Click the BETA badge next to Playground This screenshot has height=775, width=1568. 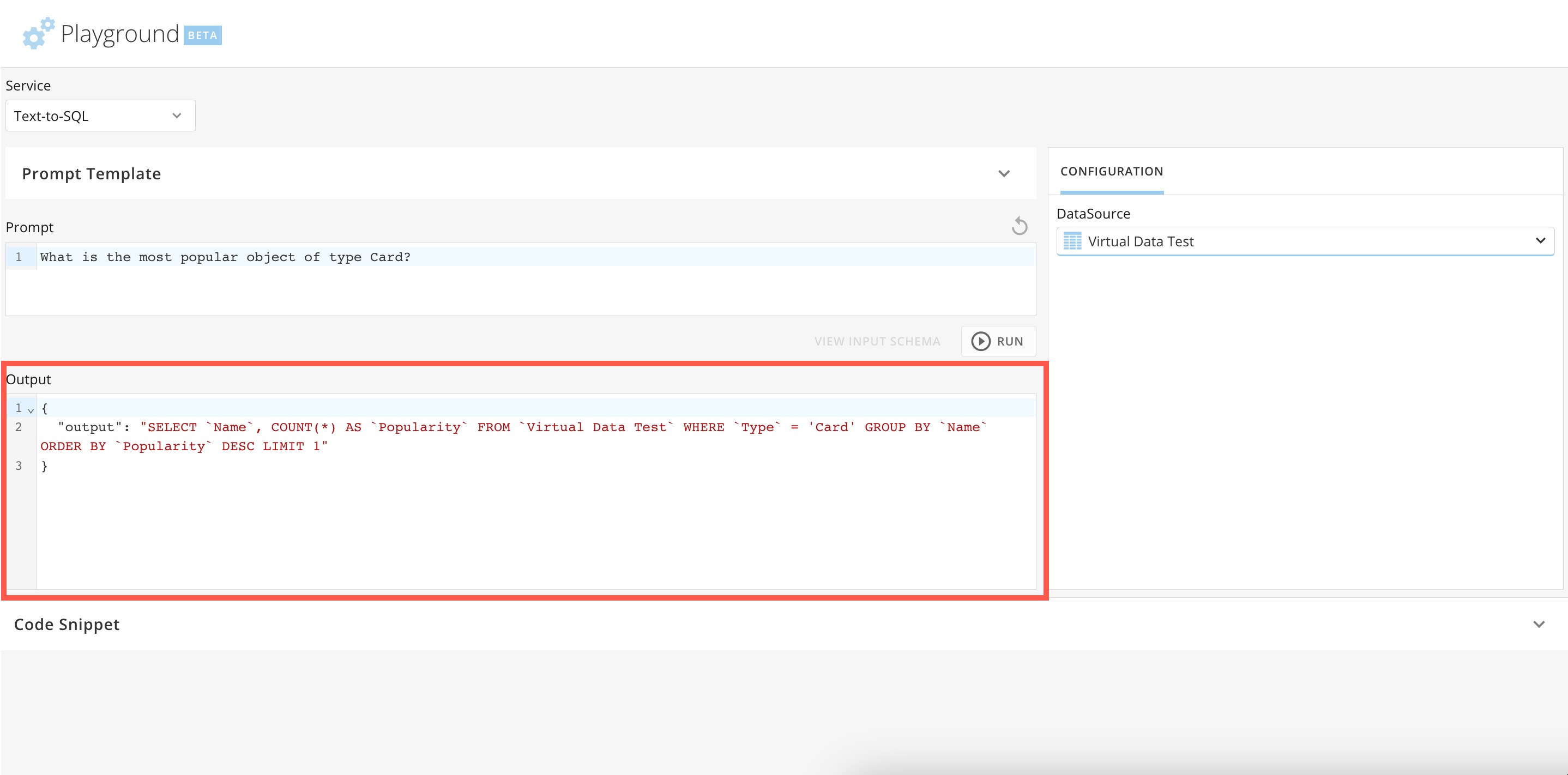click(202, 35)
